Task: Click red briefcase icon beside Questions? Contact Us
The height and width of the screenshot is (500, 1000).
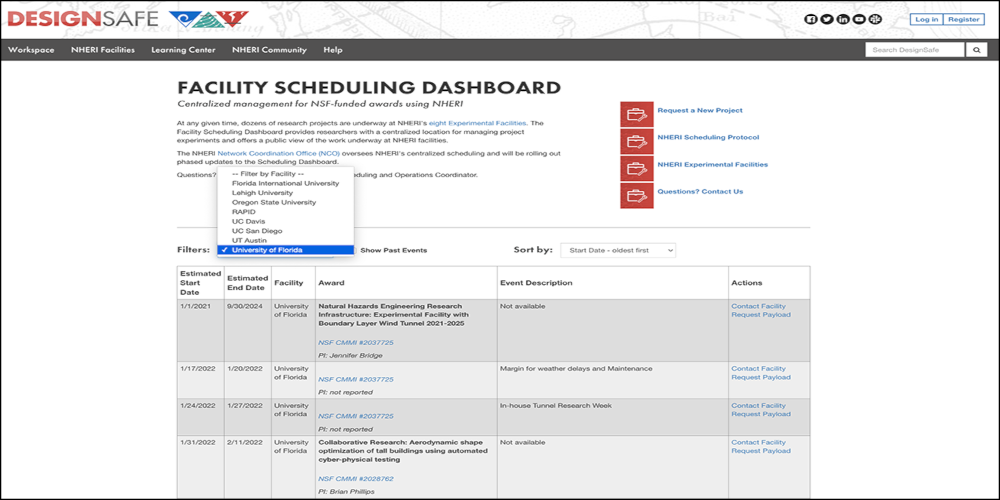Action: coord(636,195)
